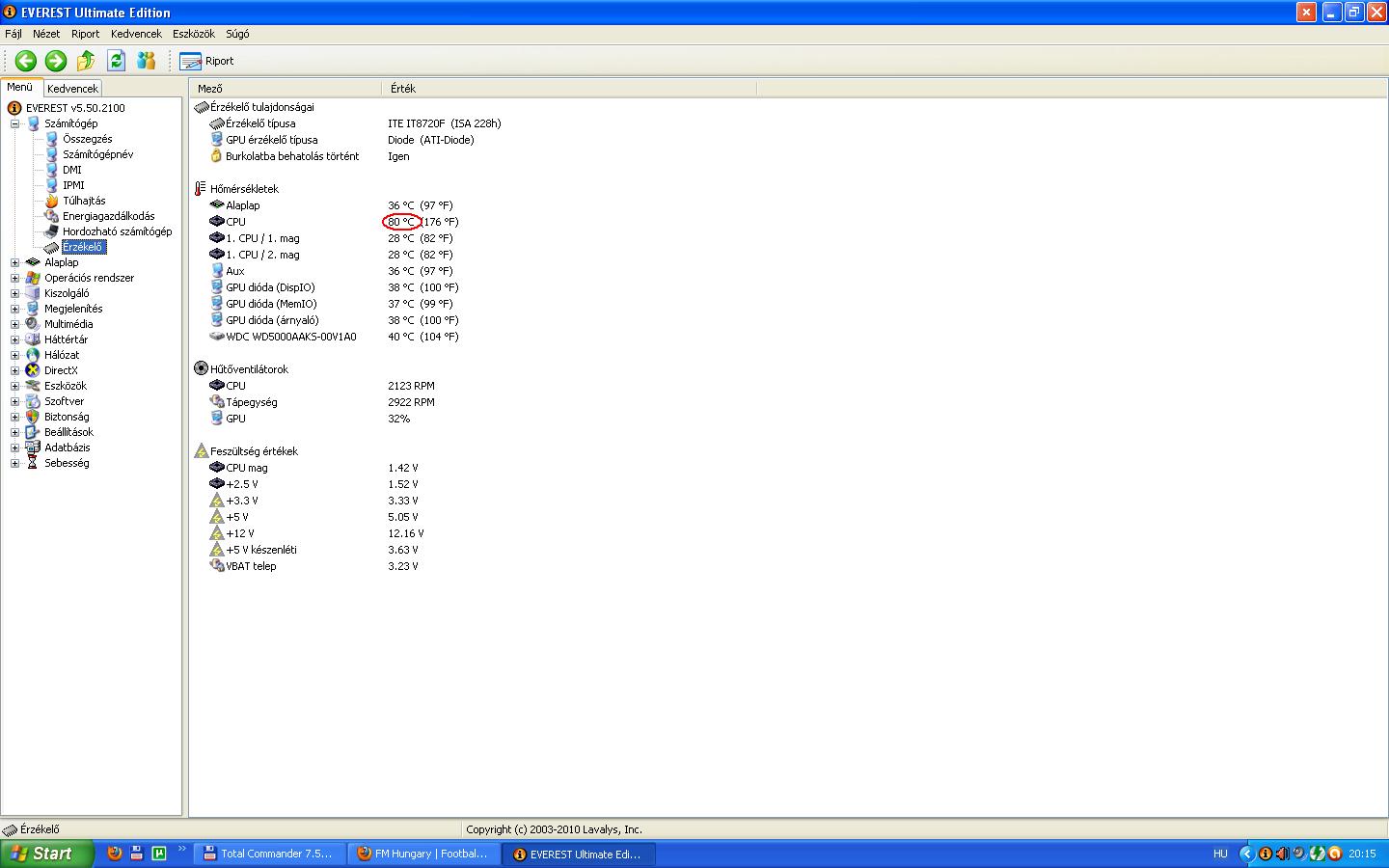Click the Eszközök tree icon

point(33,386)
